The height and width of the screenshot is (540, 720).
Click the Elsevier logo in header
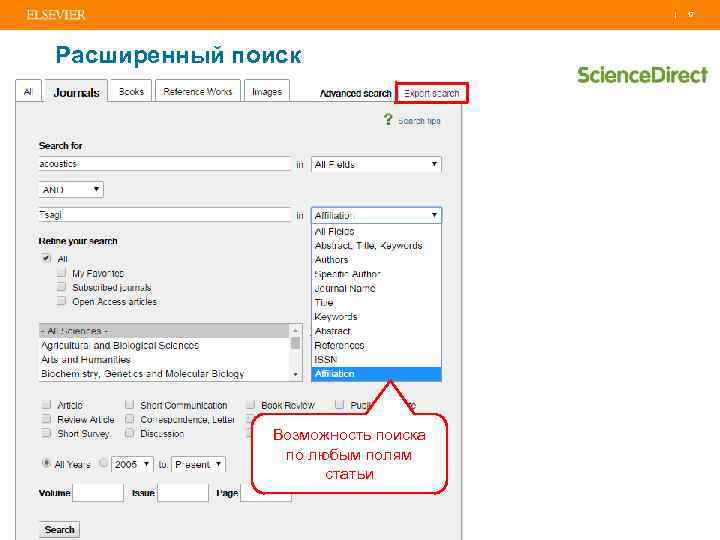[56, 15]
